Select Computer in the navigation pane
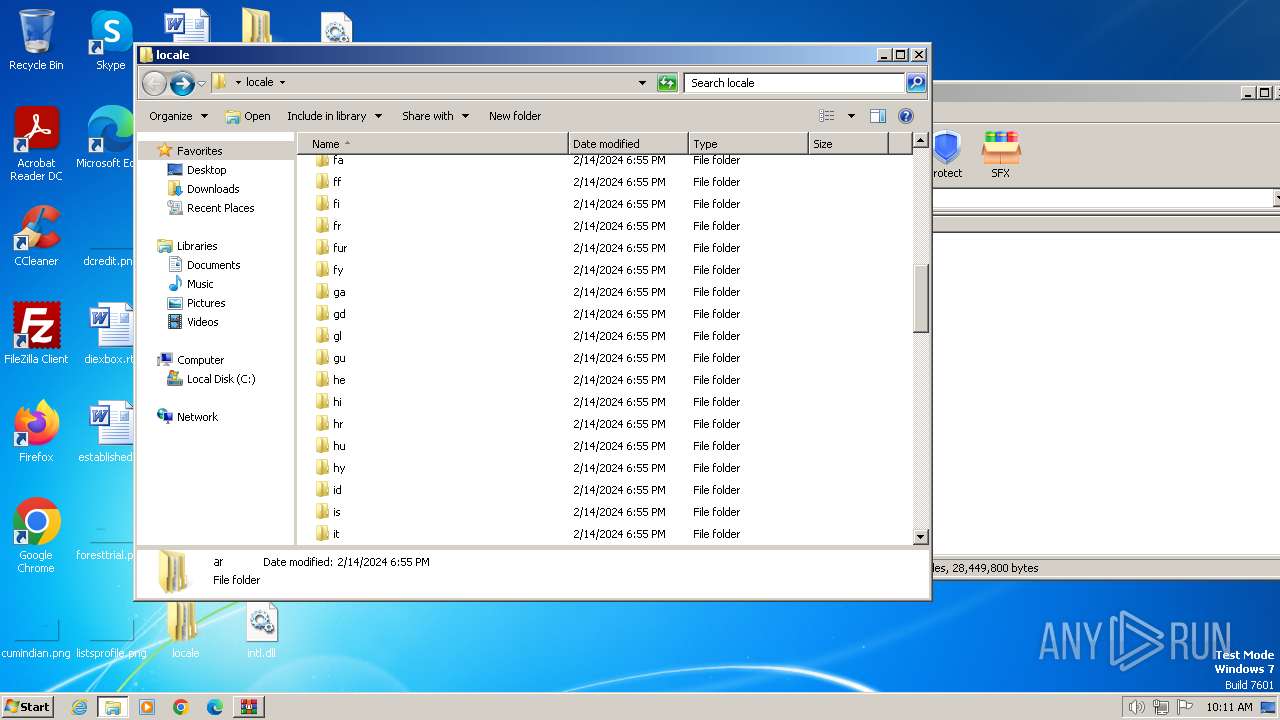Viewport: 1280px width, 720px height. click(x=200, y=360)
